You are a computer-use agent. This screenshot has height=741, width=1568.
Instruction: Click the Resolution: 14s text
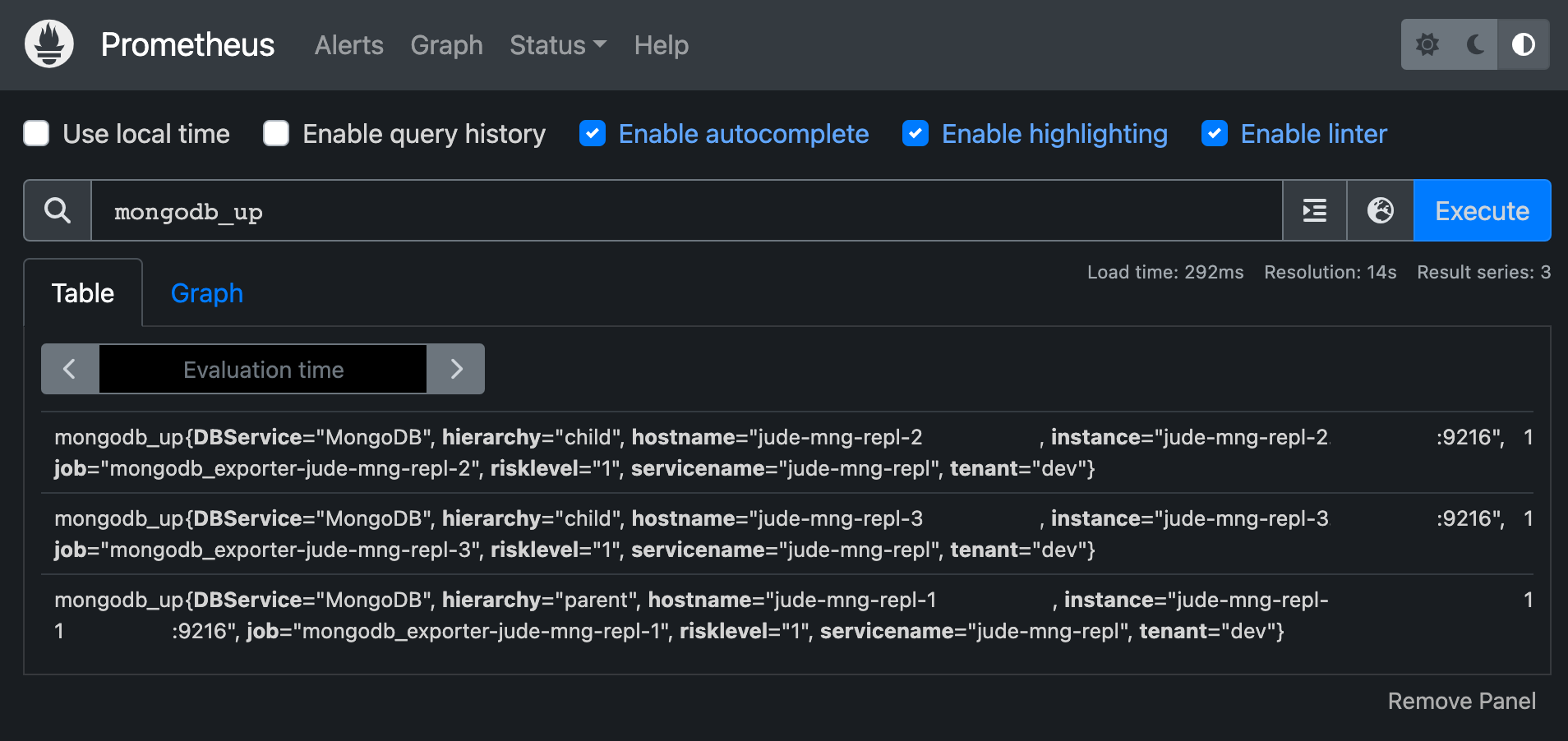[1330, 272]
